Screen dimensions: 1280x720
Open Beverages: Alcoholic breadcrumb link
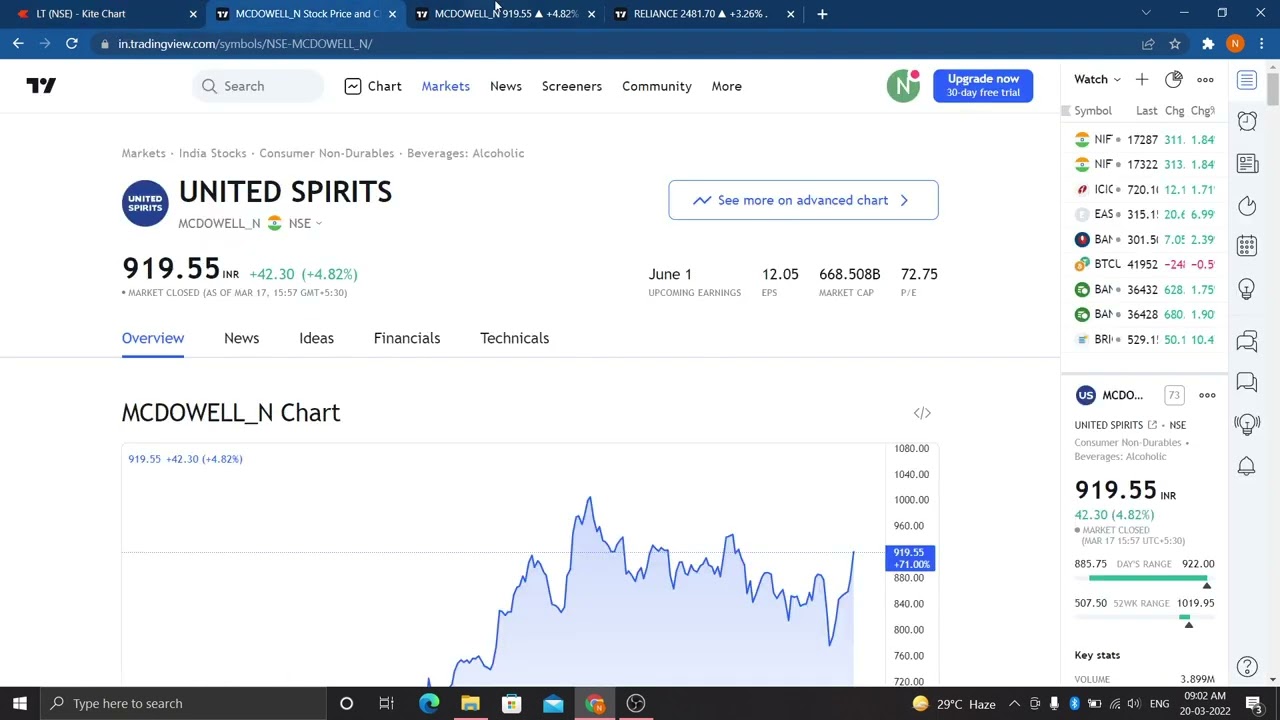click(x=465, y=153)
